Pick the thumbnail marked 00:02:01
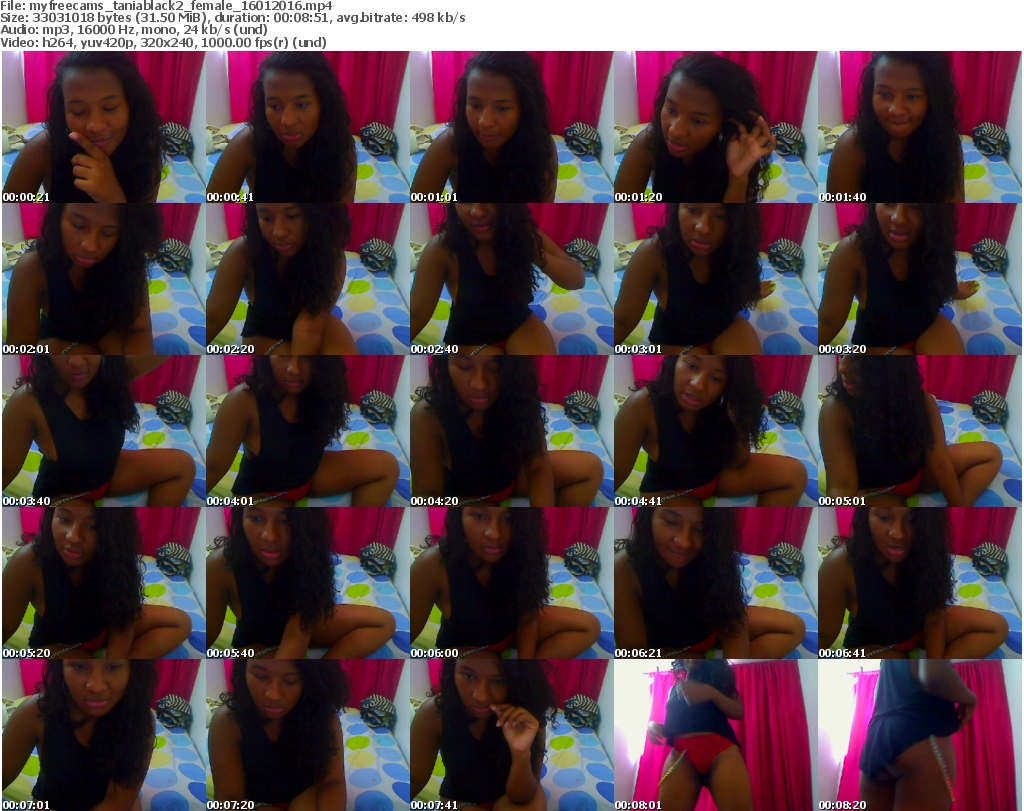Screen dimensions: 1024x811 pyautogui.click(x=103, y=279)
